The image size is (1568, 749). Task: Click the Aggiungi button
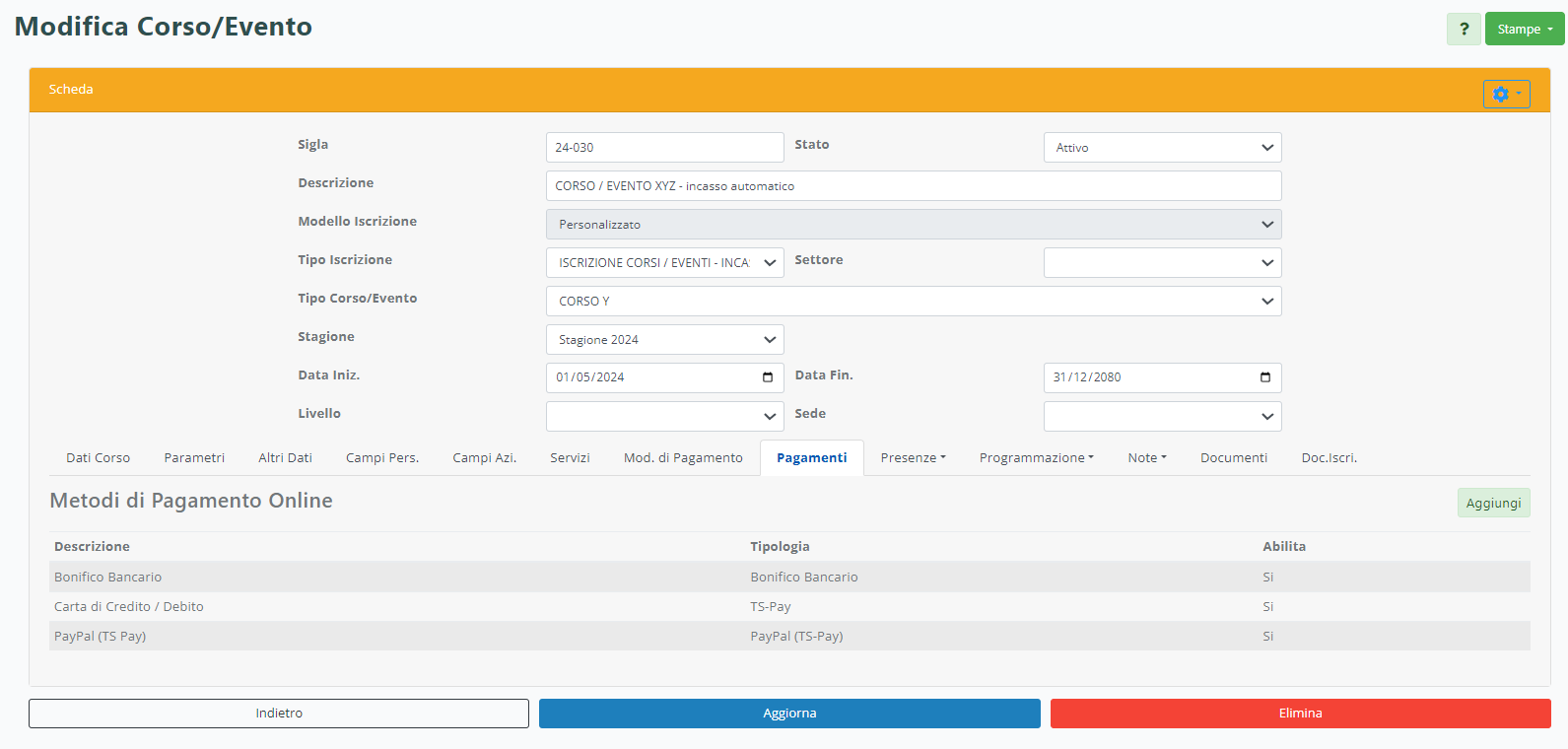(x=1493, y=503)
